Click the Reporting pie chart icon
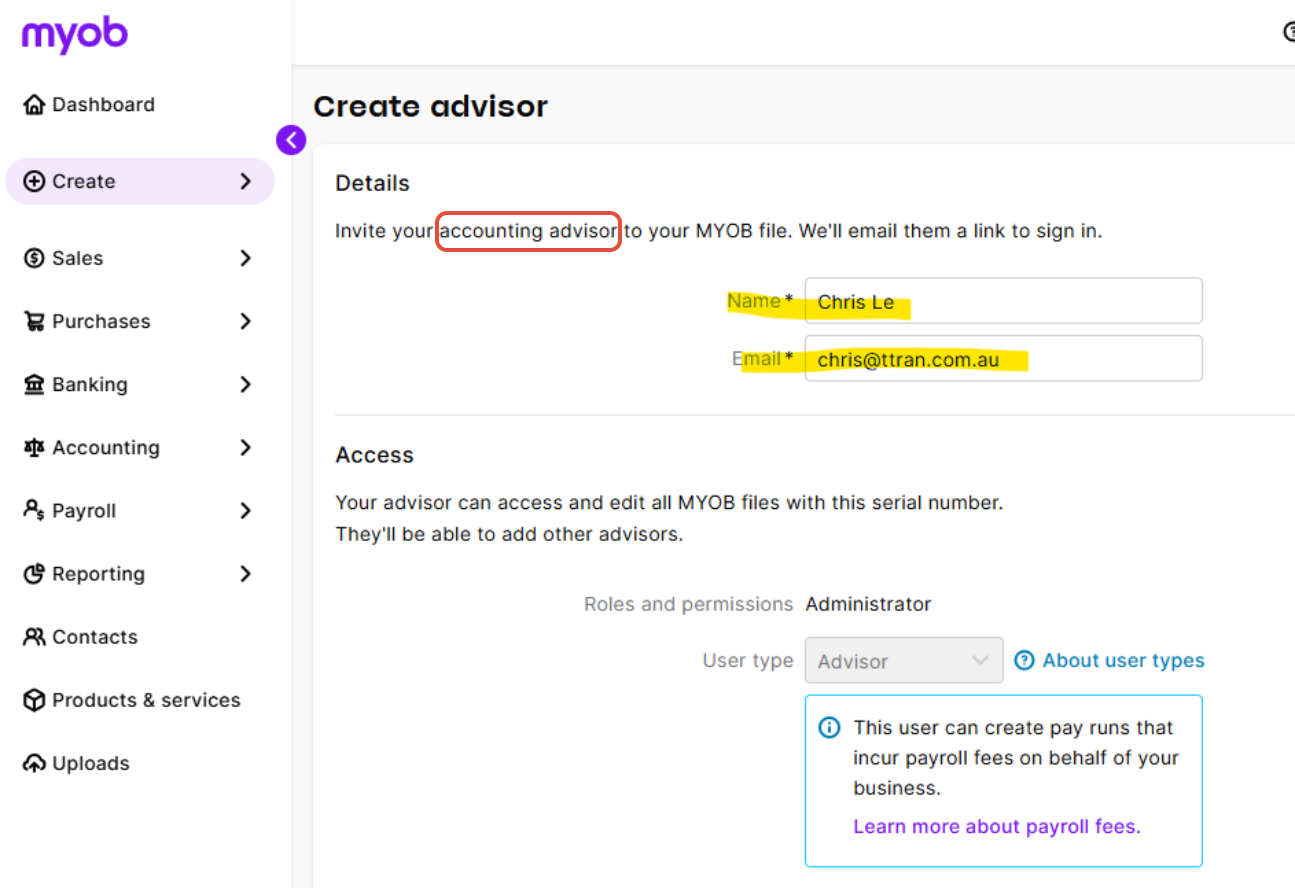Viewport: 1295px width, 888px height. coord(35,574)
